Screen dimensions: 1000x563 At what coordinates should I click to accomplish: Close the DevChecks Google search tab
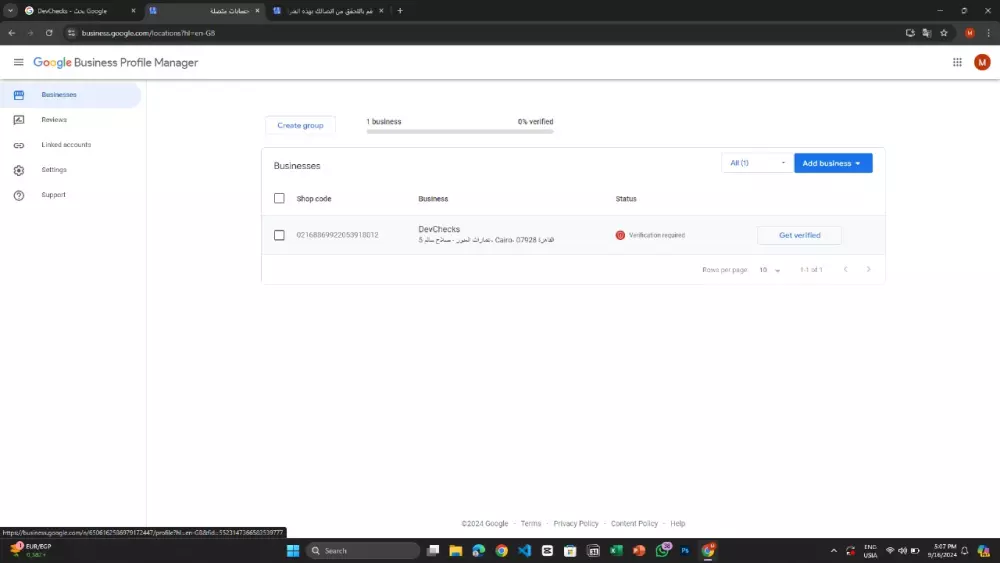click(x=133, y=11)
